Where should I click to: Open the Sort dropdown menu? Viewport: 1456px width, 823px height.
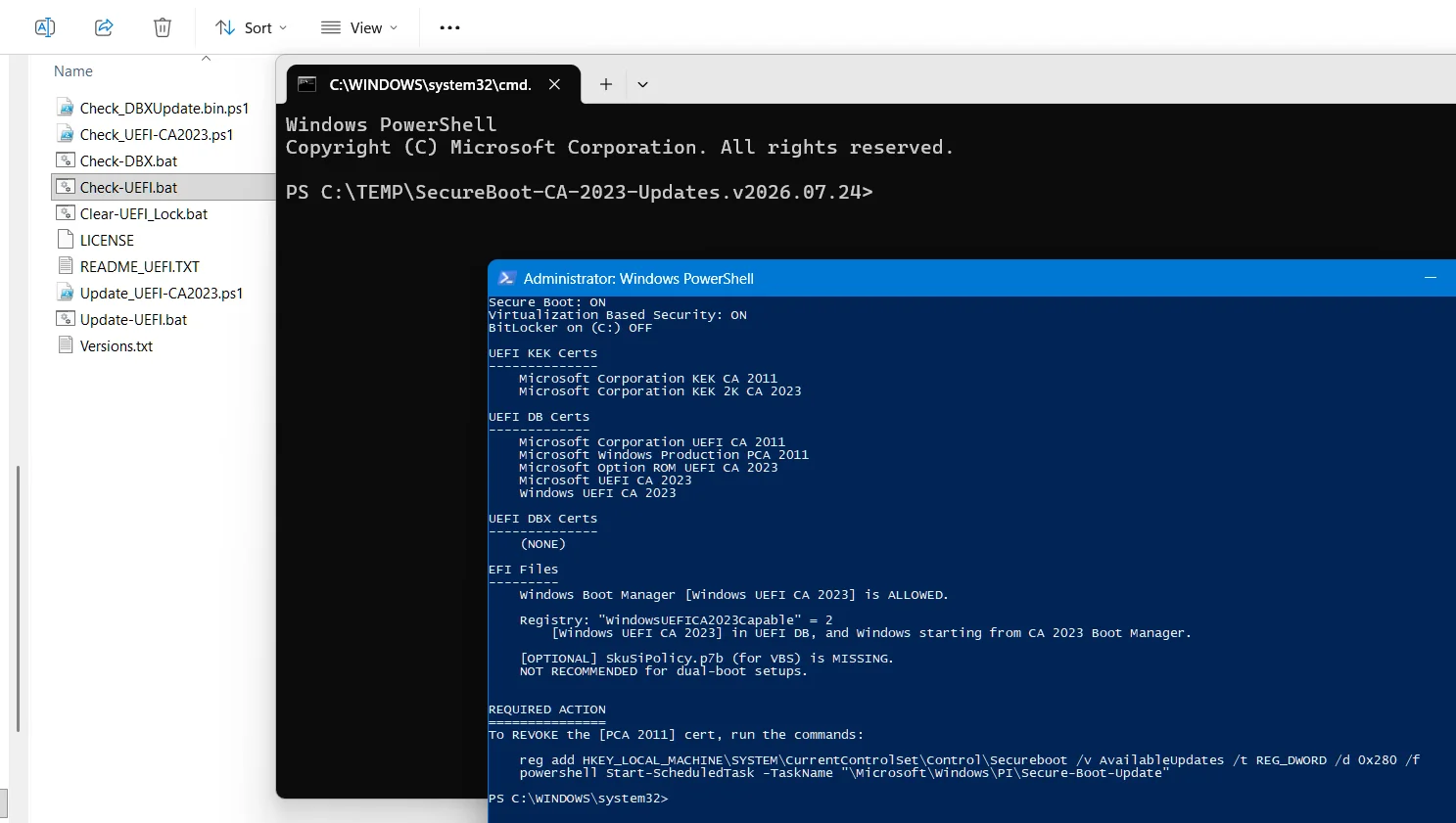251,27
